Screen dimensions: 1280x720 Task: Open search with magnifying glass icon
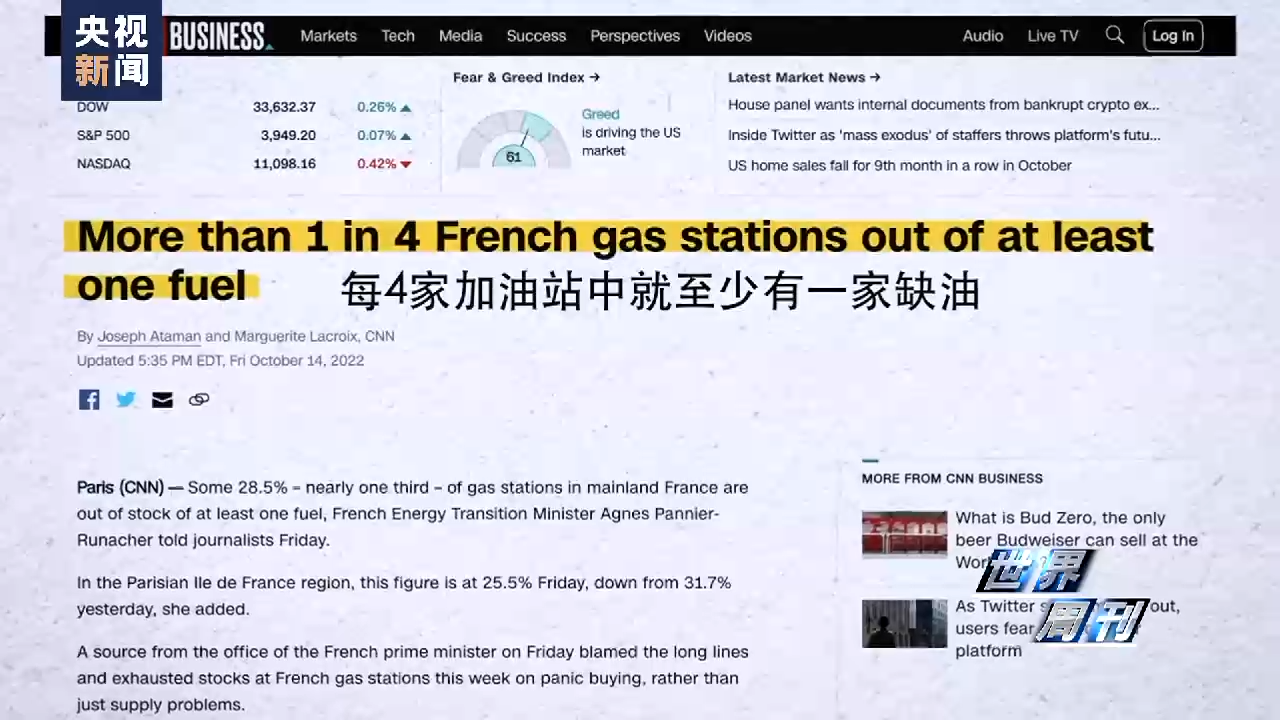[1114, 35]
